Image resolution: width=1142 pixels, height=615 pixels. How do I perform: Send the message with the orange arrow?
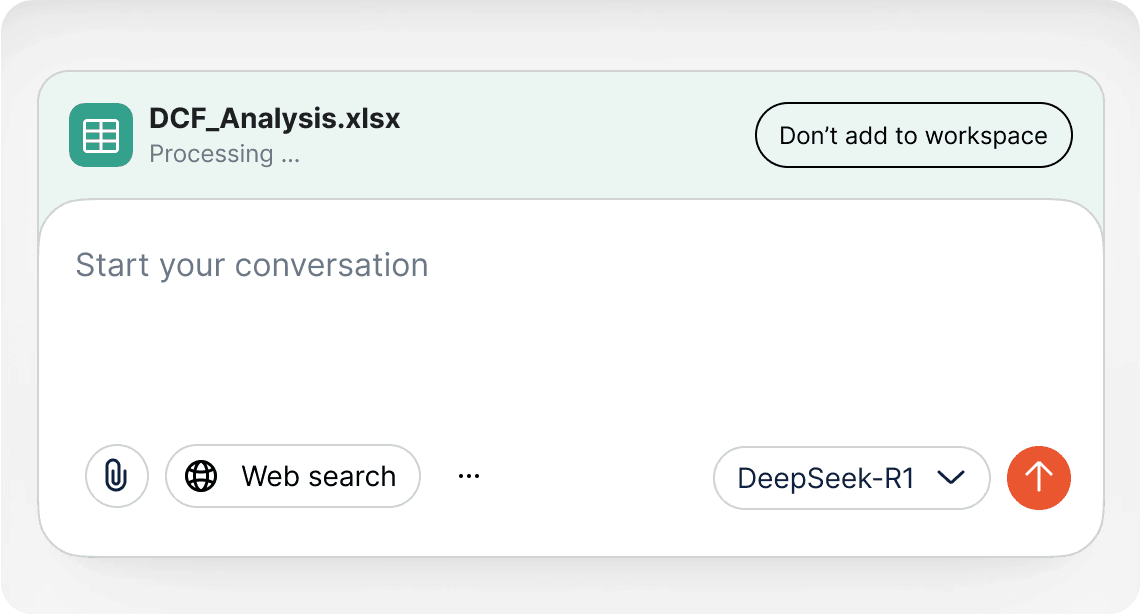click(x=1039, y=477)
